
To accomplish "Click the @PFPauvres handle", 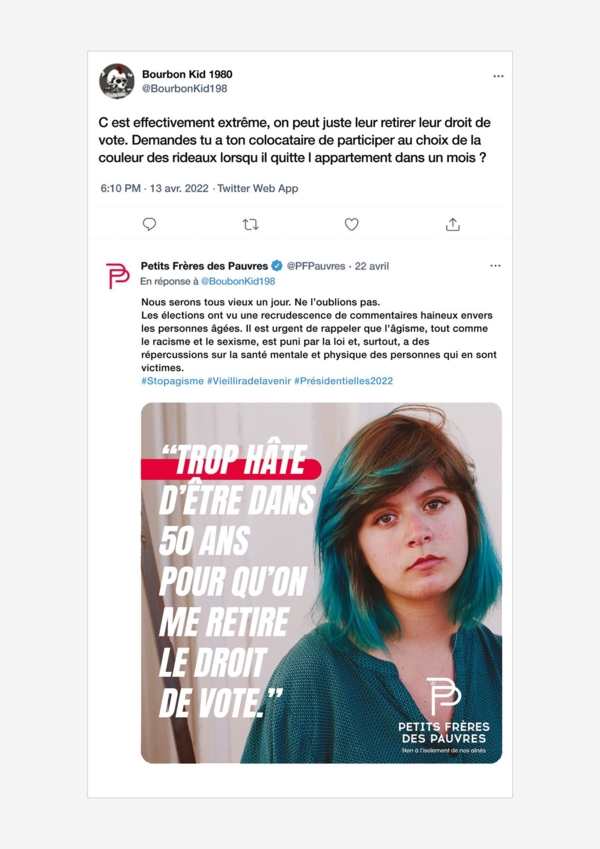I will coord(316,266).
